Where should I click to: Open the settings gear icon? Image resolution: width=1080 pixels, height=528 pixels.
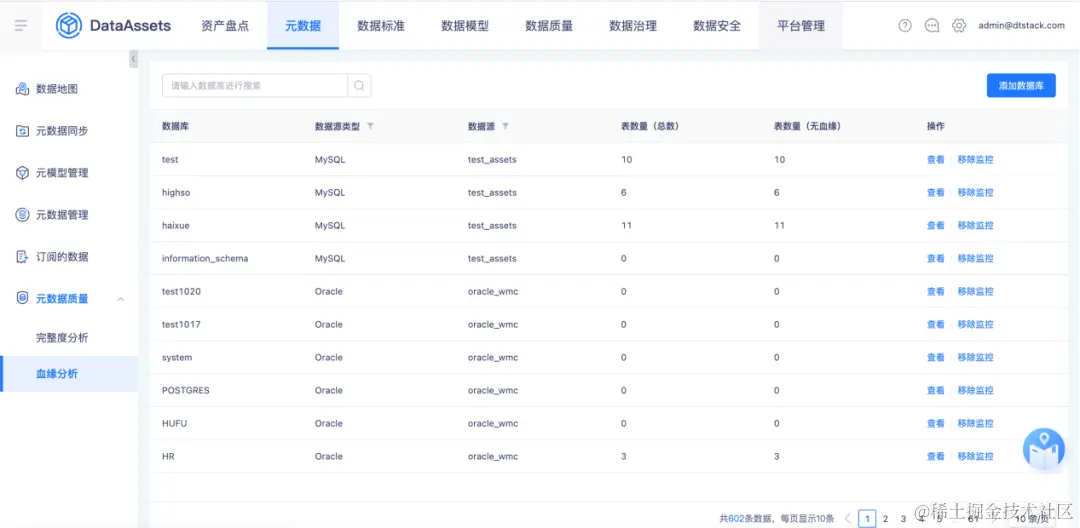pyautogui.click(x=959, y=25)
